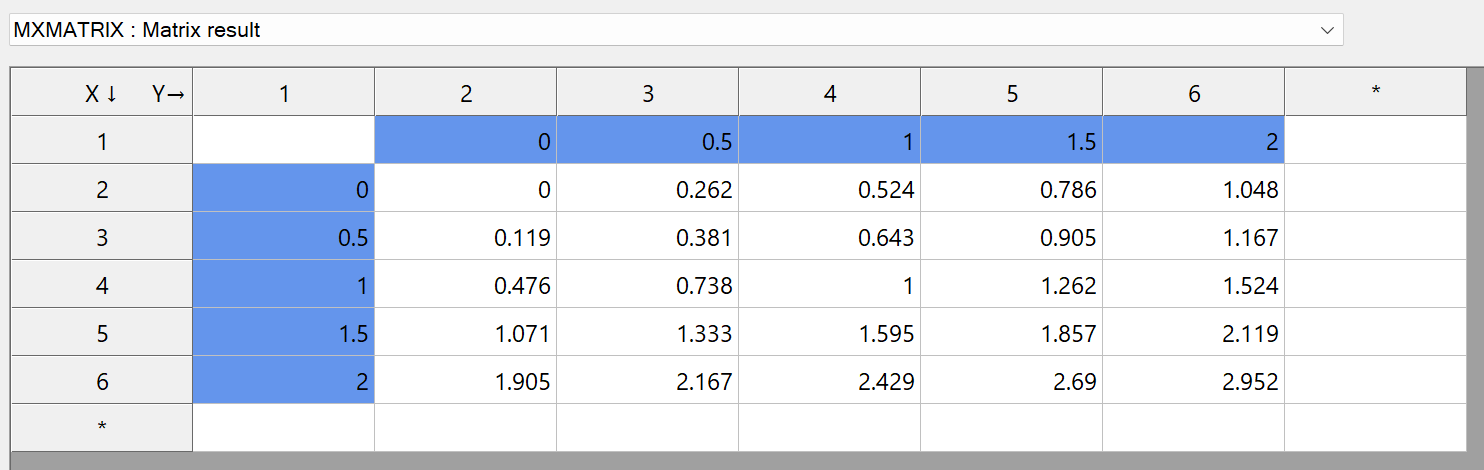
Task: Select row header 4
Action: pos(102,285)
